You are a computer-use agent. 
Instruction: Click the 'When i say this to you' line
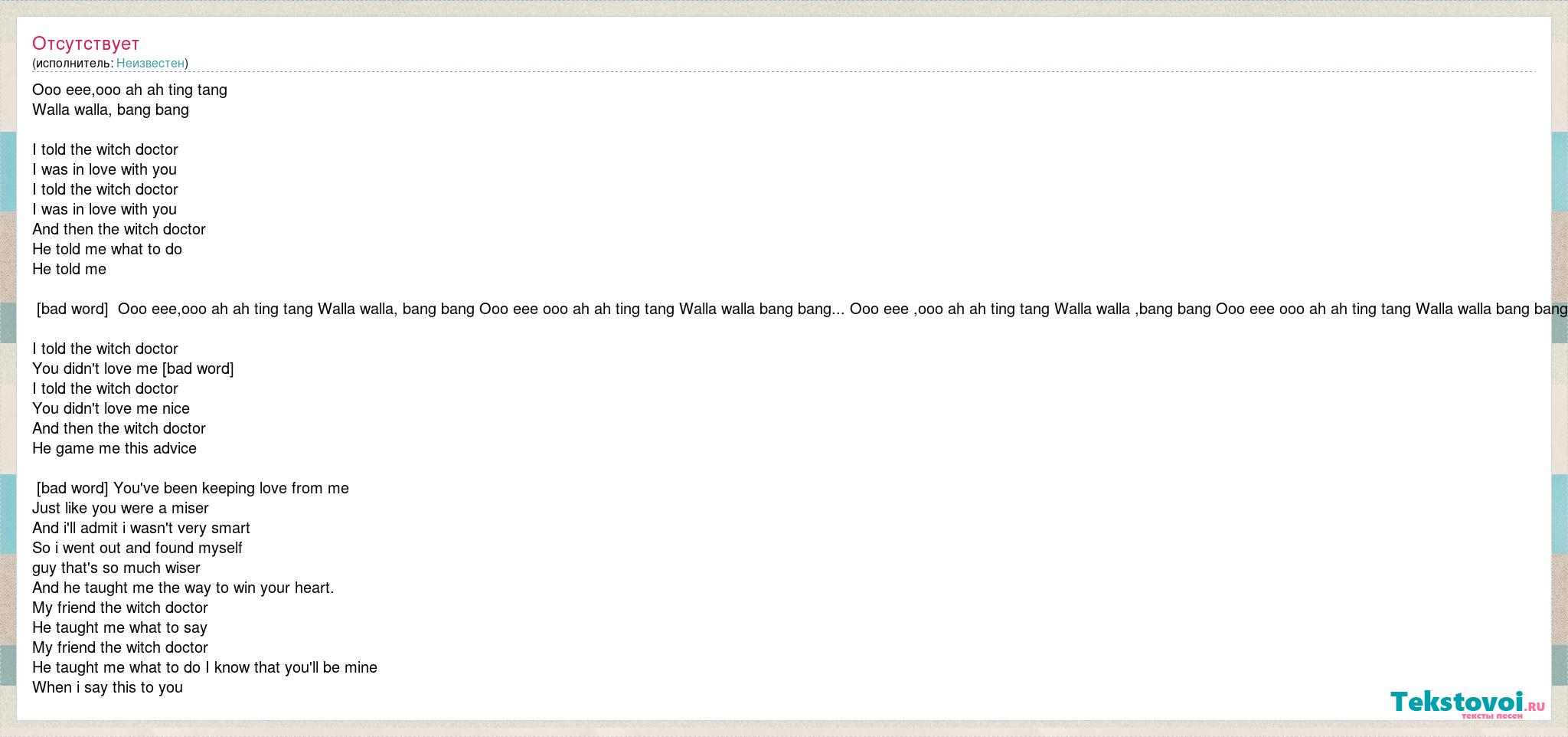coord(107,687)
